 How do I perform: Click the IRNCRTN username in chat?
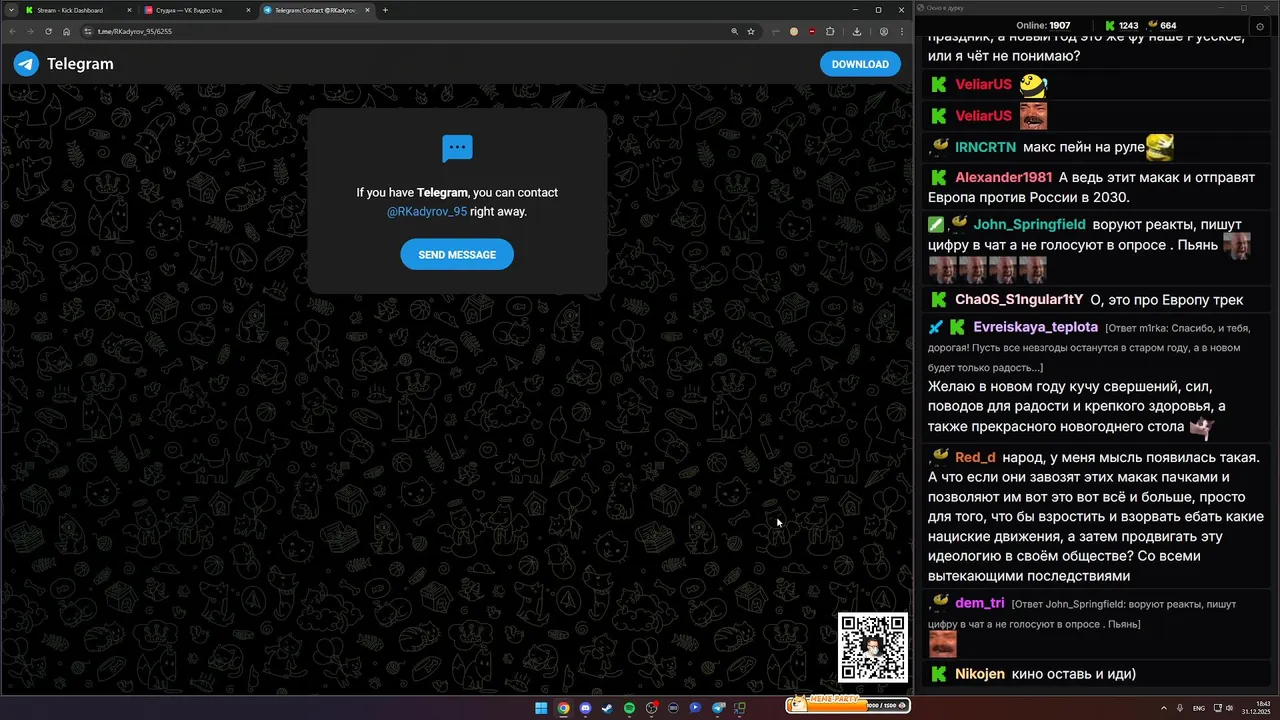tap(985, 147)
